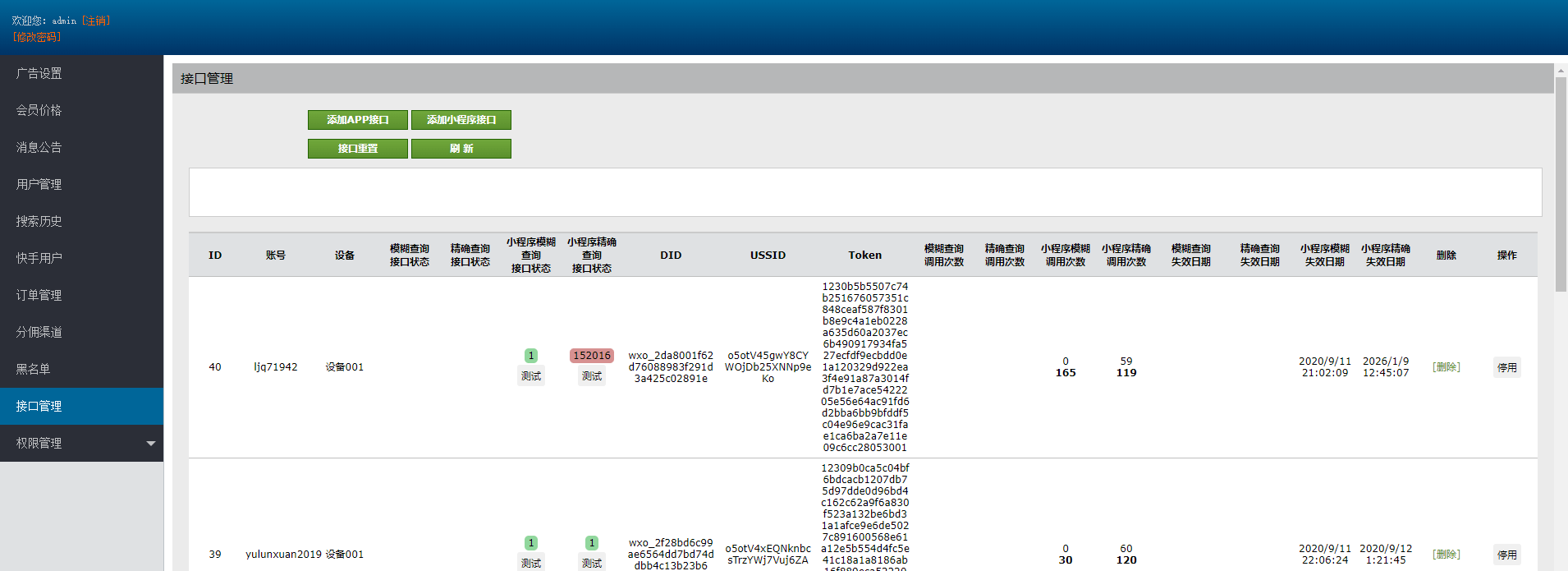Click 测试 under 小程序模糊查询 for ID 40
The height and width of the screenshot is (571, 1568).
pyautogui.click(x=531, y=376)
